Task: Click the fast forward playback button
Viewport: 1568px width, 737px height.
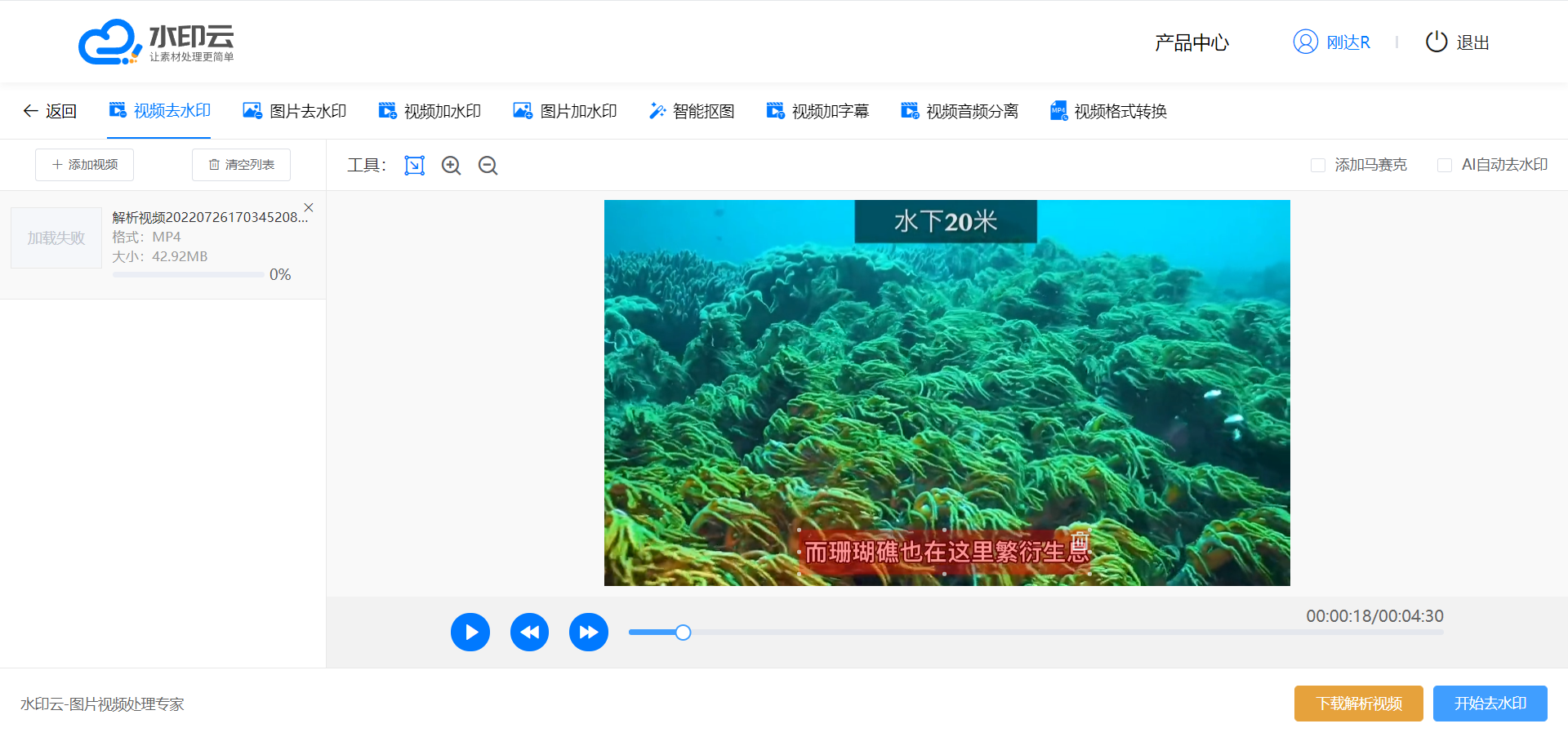Action: click(588, 632)
